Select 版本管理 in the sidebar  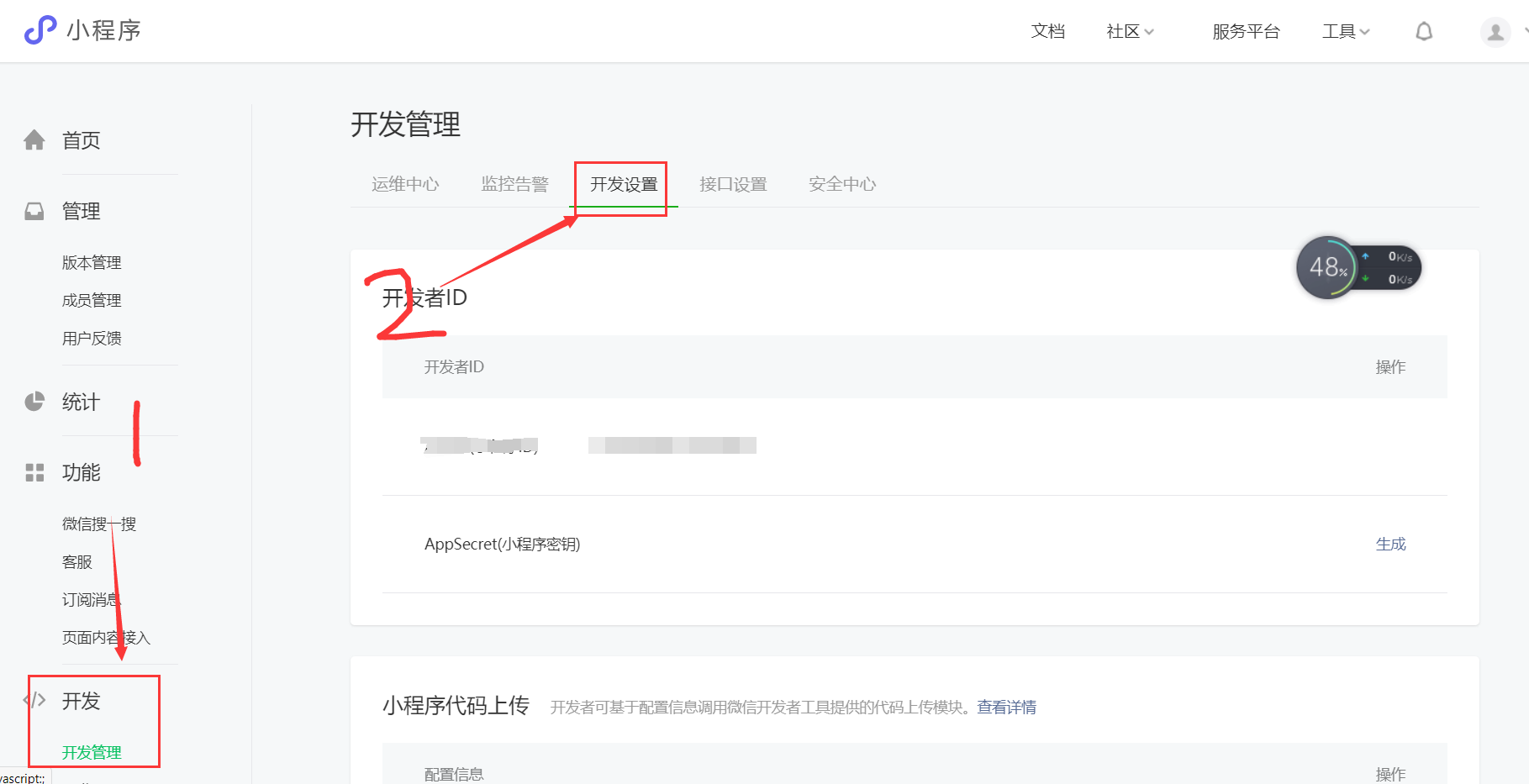(x=92, y=261)
